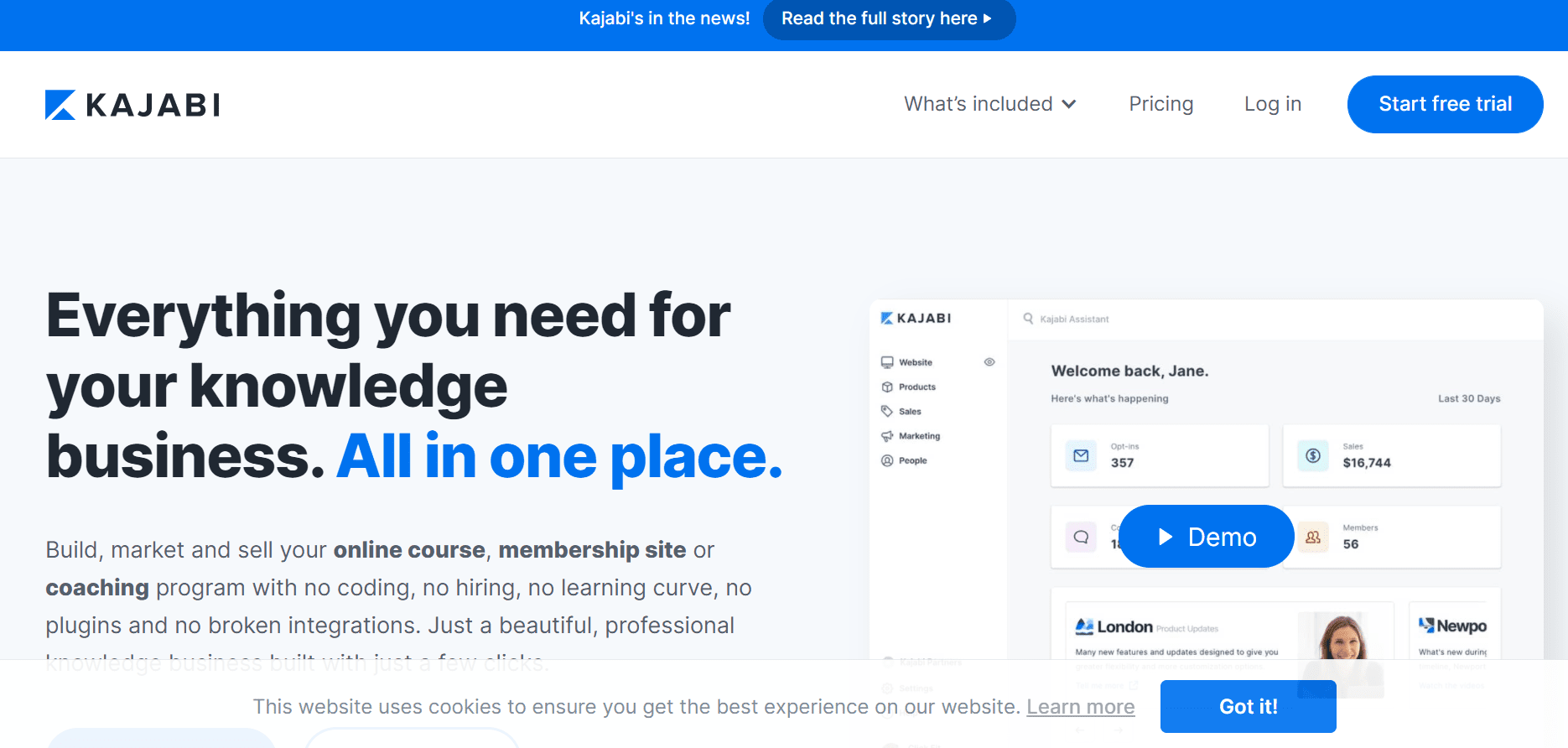Click the Website icon in dashboard sidebar
This screenshot has width=1568, height=748.
click(887, 362)
